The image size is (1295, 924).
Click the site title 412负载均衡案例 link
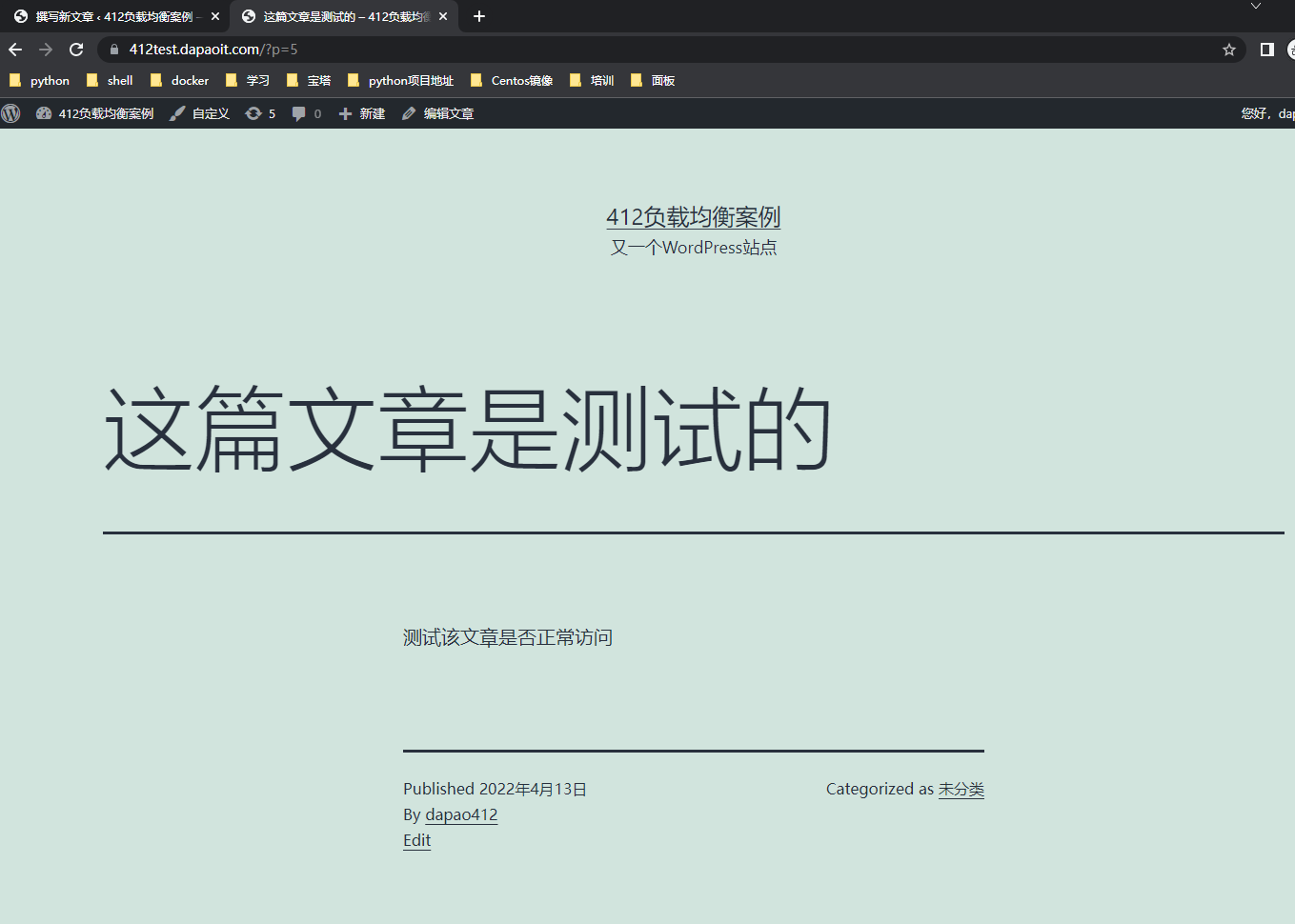(x=694, y=217)
